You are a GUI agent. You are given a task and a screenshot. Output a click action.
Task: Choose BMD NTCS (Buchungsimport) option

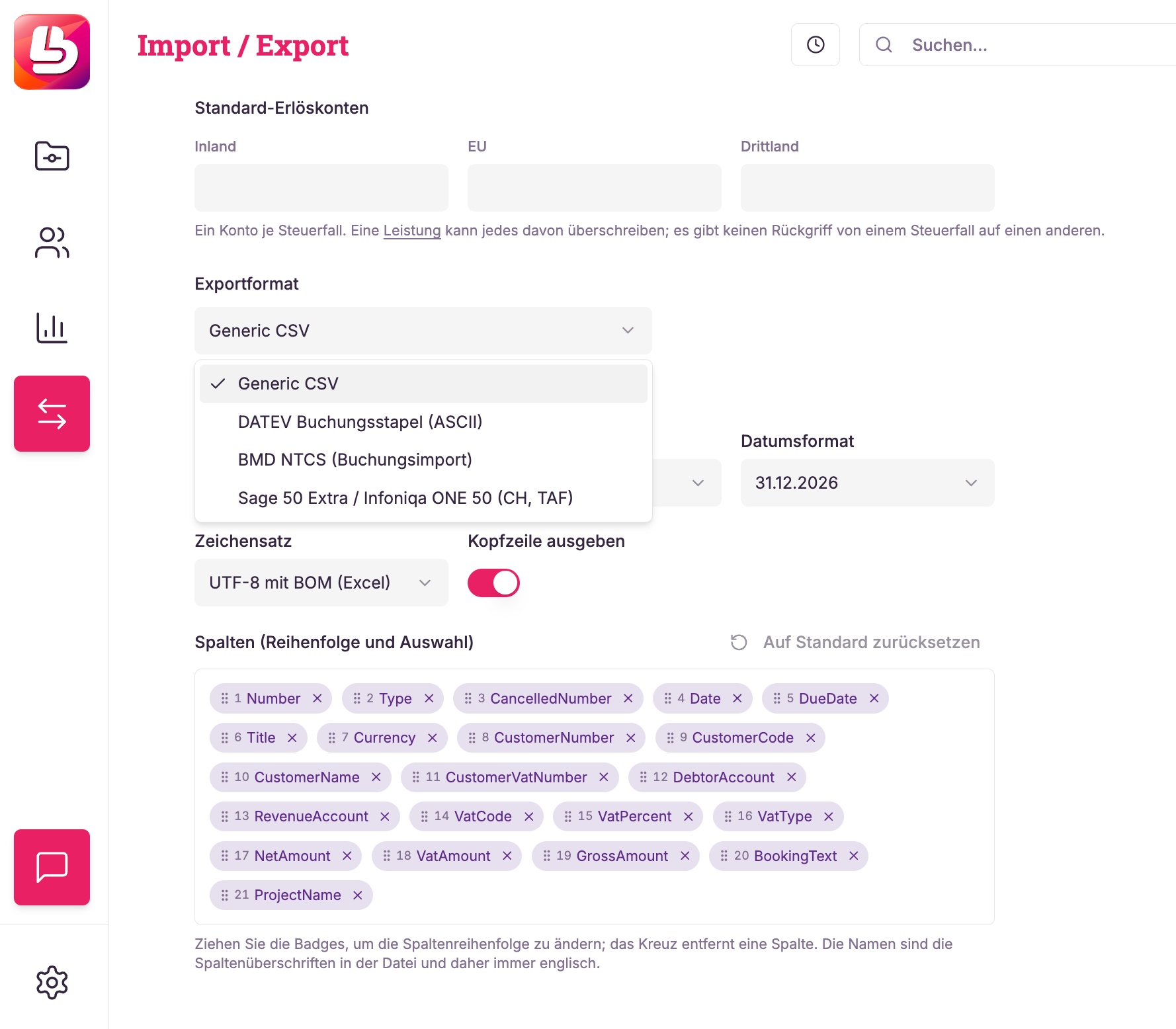423,460
